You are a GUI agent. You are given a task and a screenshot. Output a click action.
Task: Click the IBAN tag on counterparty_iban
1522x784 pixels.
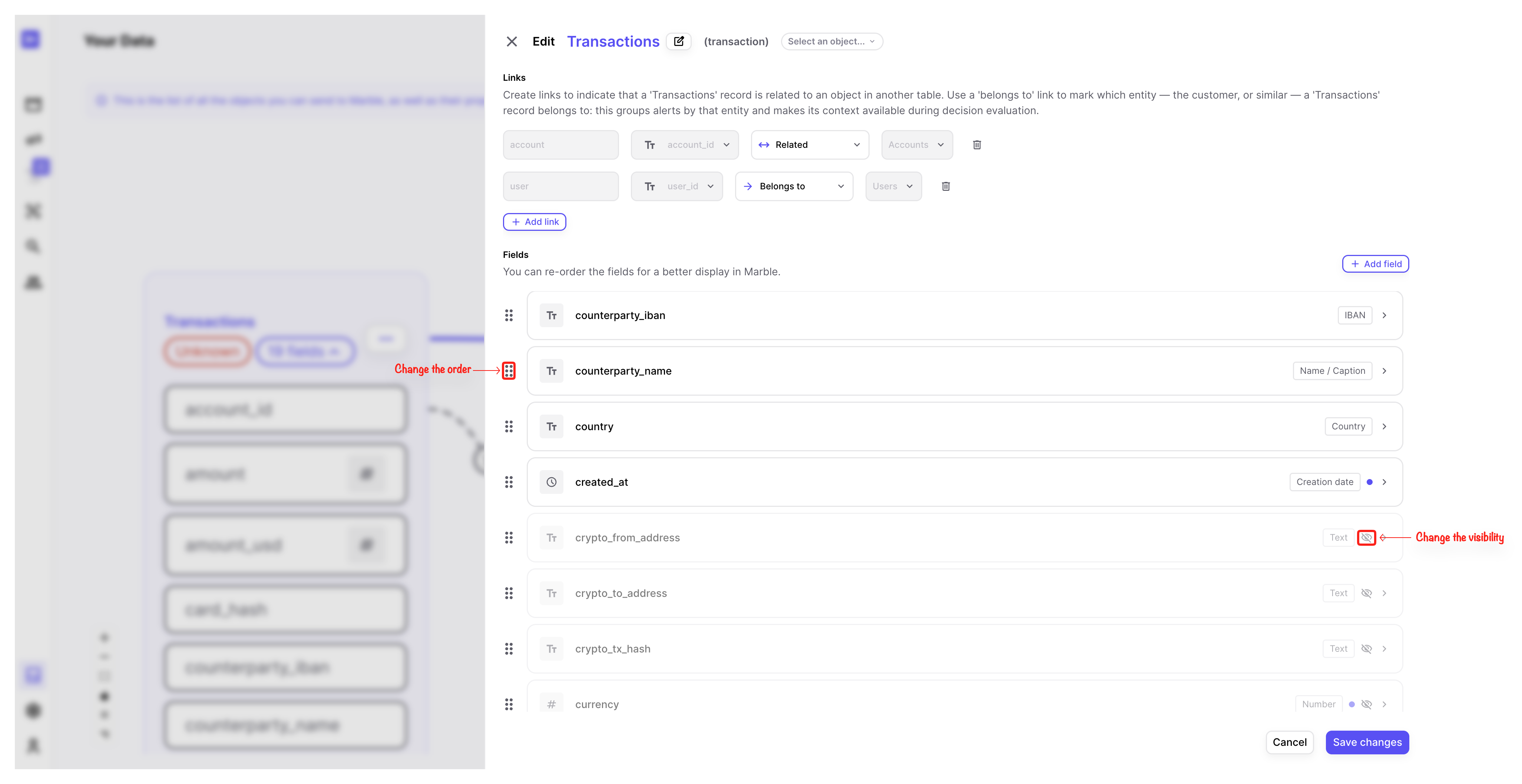click(x=1355, y=315)
